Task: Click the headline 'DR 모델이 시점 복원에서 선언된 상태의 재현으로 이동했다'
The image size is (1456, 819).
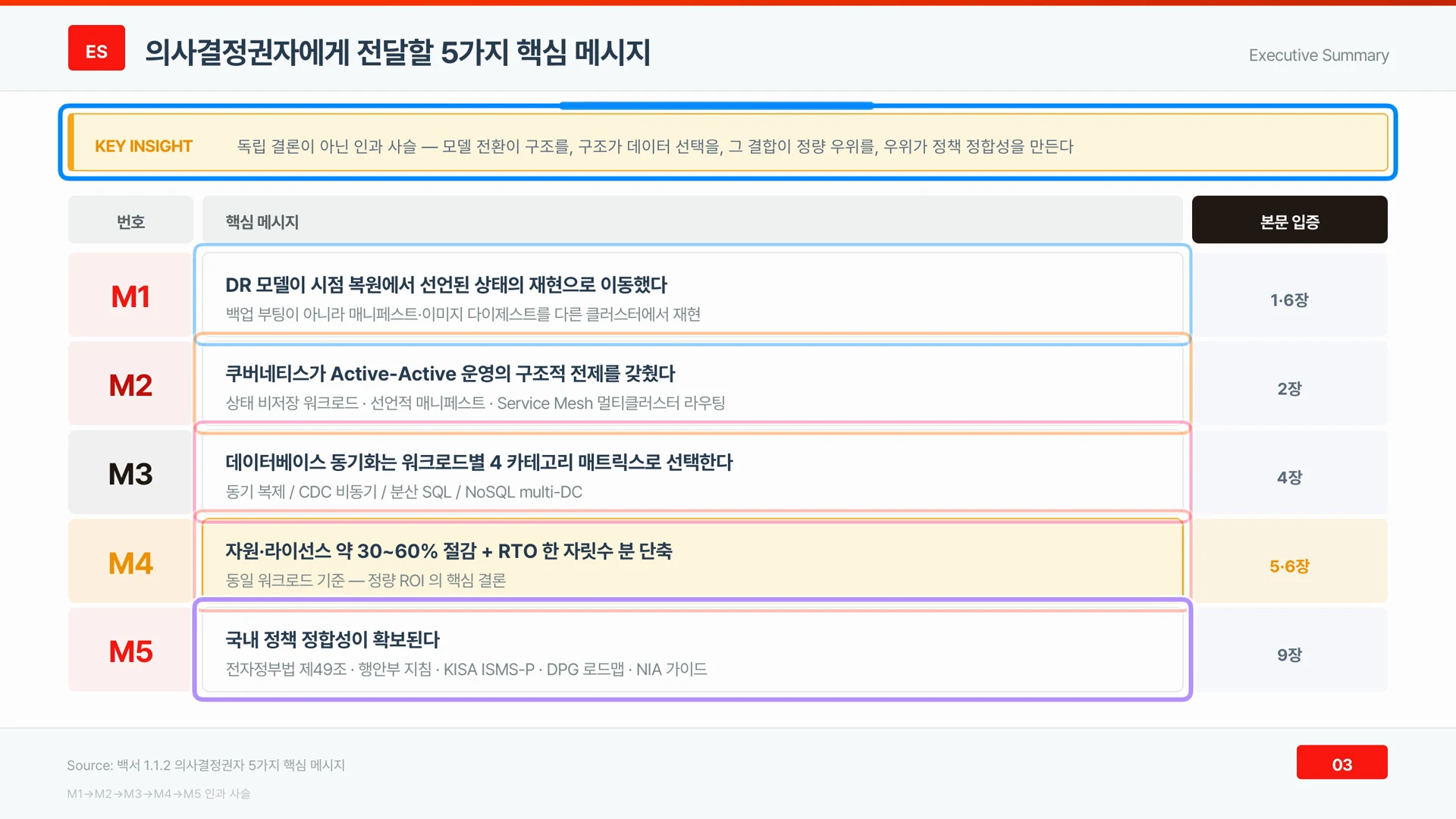Action: click(x=446, y=285)
